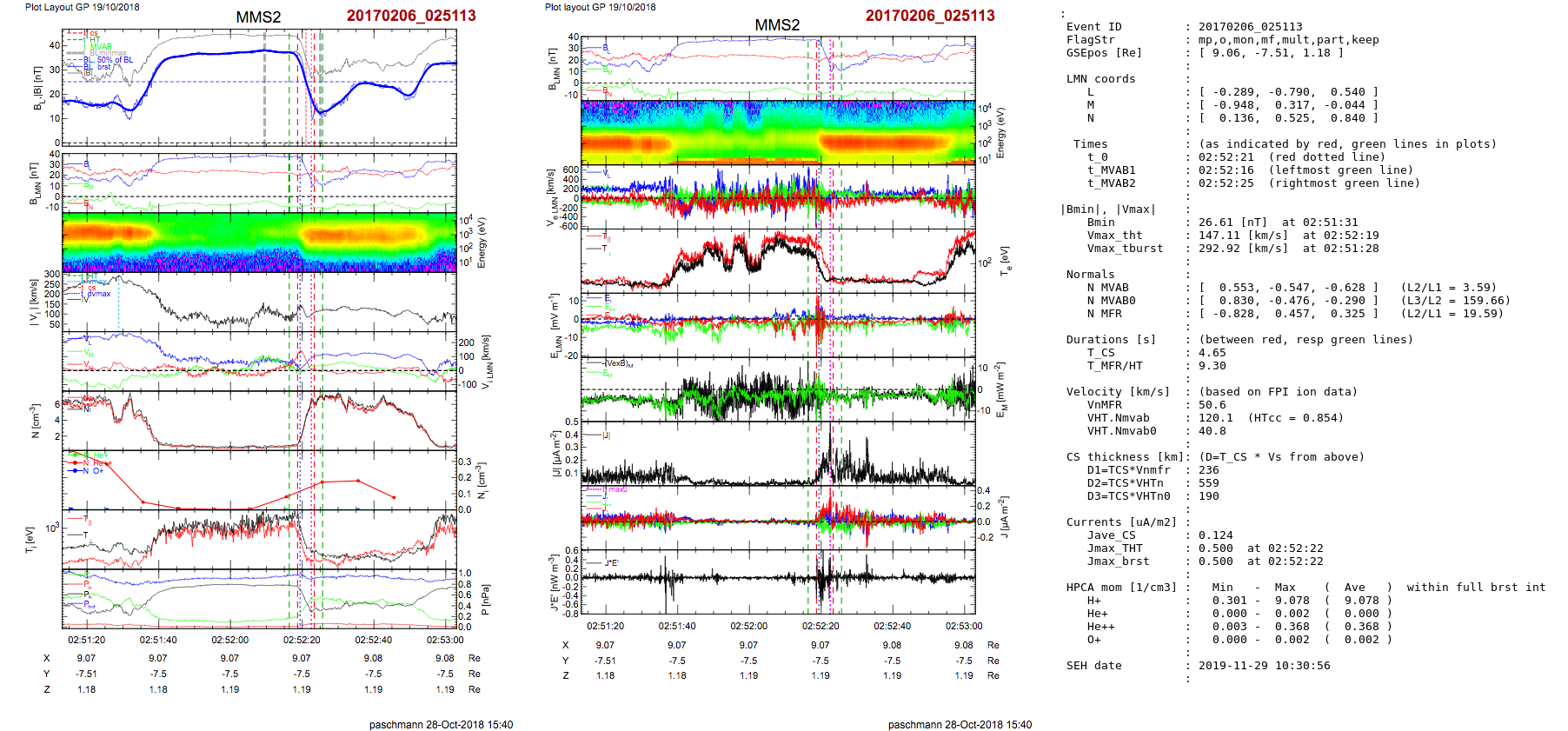Image resolution: width=1568 pixels, height=731 pixels.
Task: Click the 'Durations [s]' heading
Action: click(x=1111, y=340)
